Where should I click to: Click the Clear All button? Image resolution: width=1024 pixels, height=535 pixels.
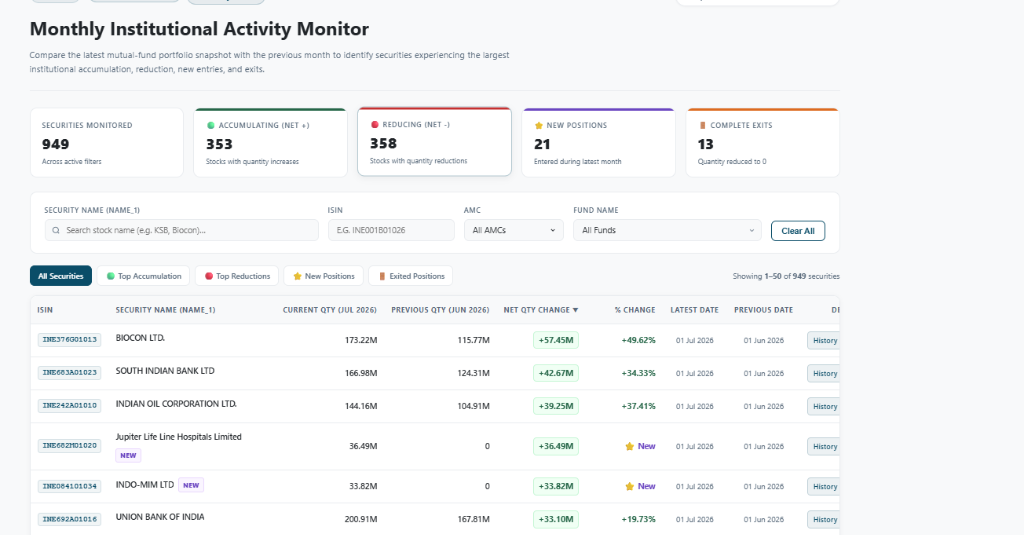pos(797,231)
